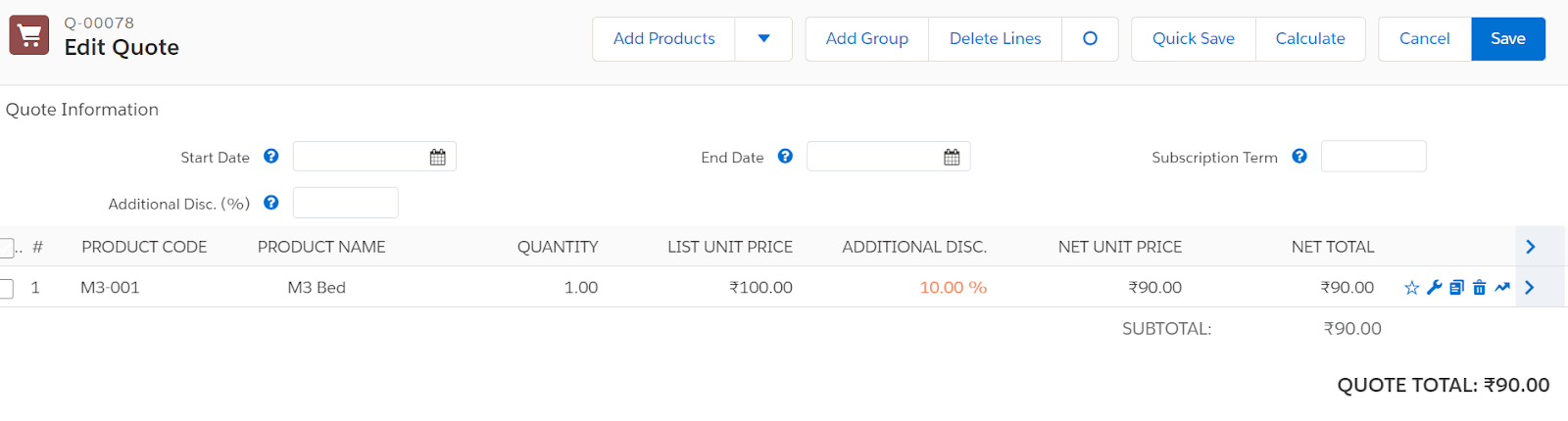Click the shopping cart quote icon
The height and width of the screenshot is (421, 1568).
pyautogui.click(x=29, y=35)
